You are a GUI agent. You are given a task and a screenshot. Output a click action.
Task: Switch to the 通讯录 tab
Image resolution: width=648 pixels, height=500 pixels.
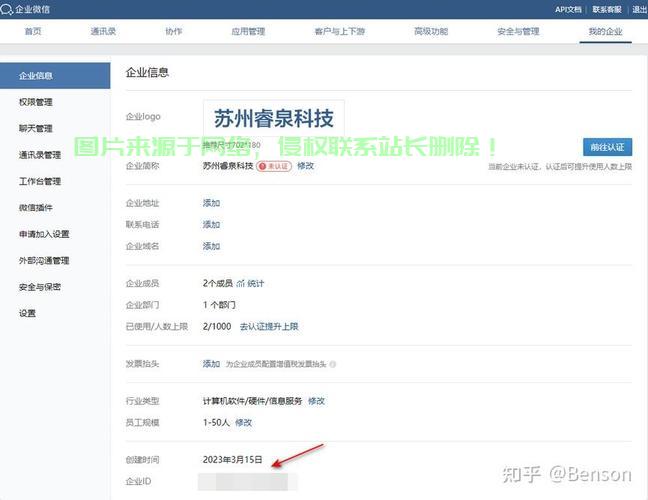point(103,31)
